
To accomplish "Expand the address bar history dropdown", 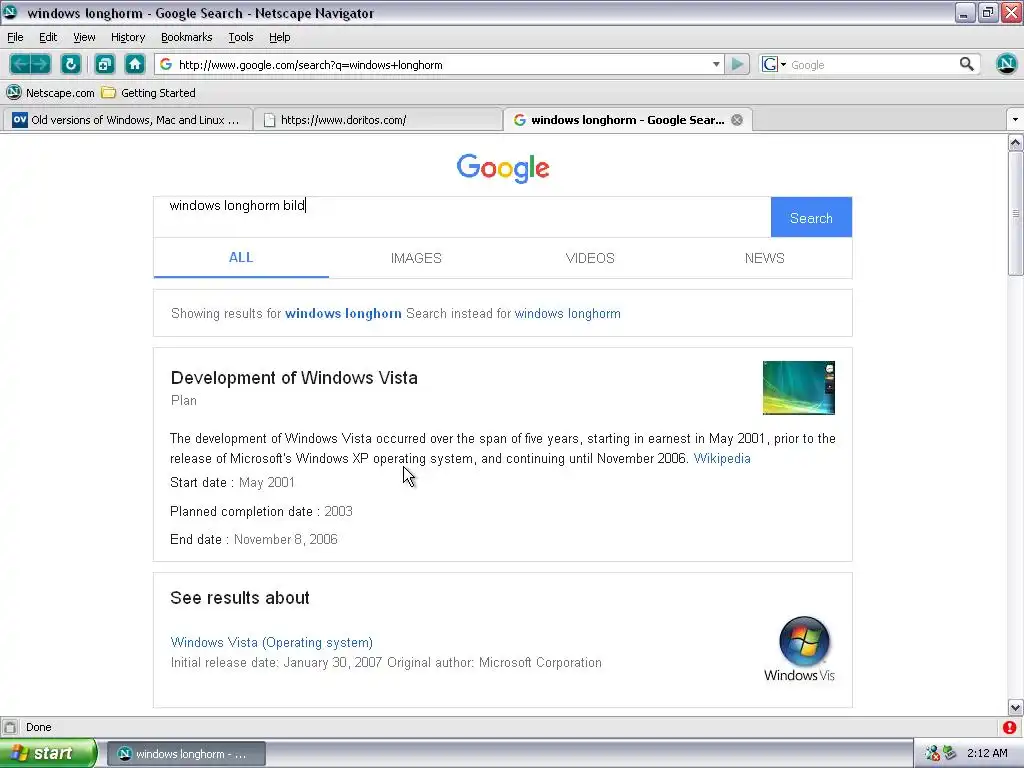I will point(716,64).
